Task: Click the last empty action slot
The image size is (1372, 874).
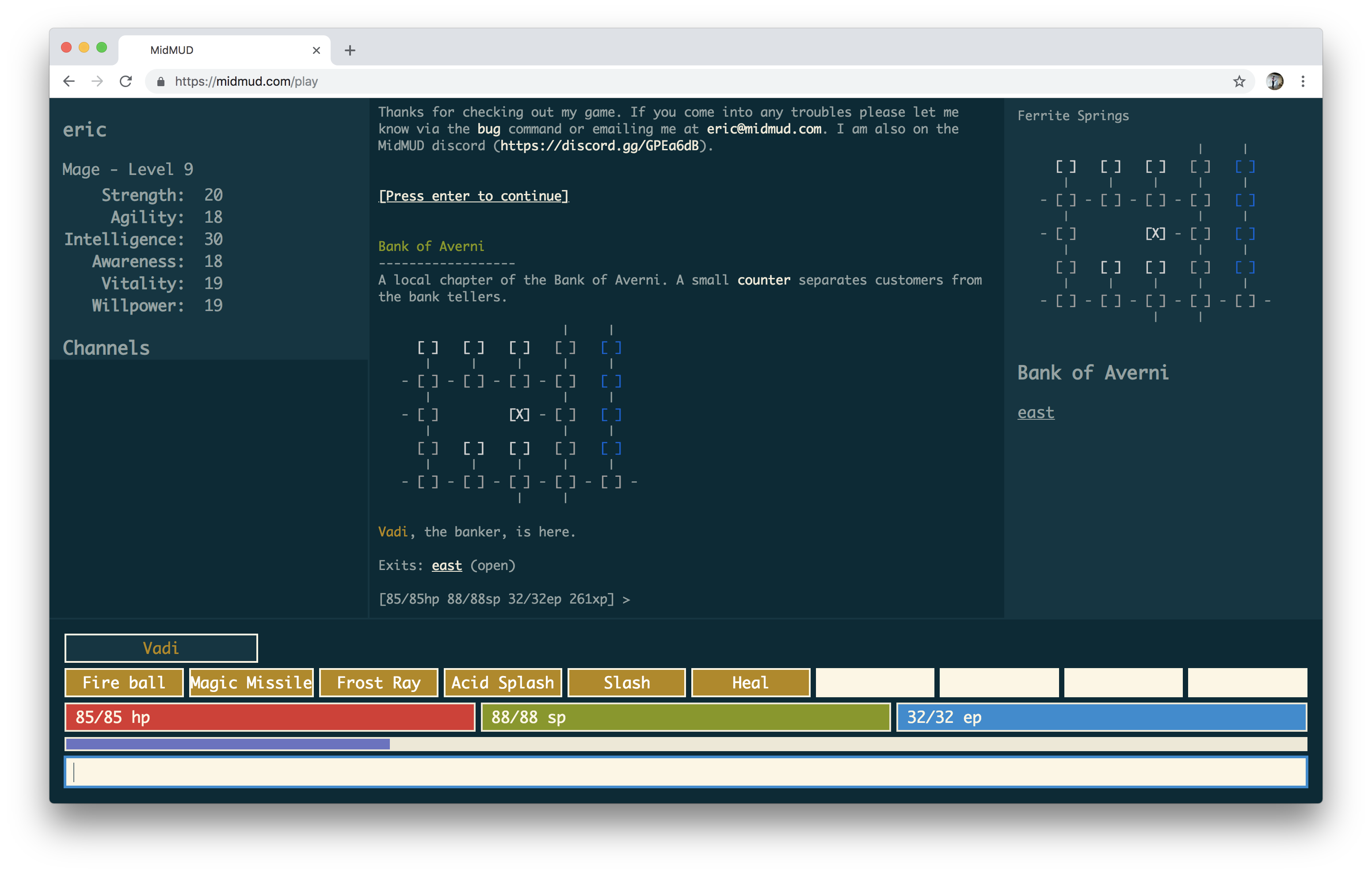Action: [1248, 683]
